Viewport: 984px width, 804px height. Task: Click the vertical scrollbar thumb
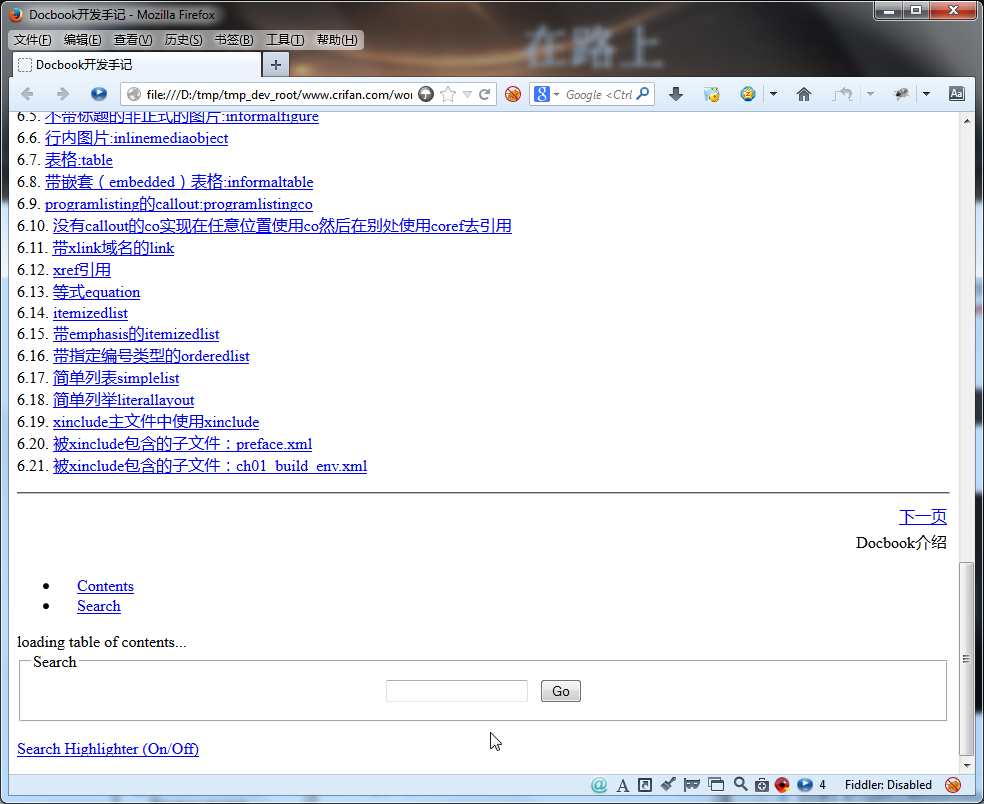click(966, 659)
